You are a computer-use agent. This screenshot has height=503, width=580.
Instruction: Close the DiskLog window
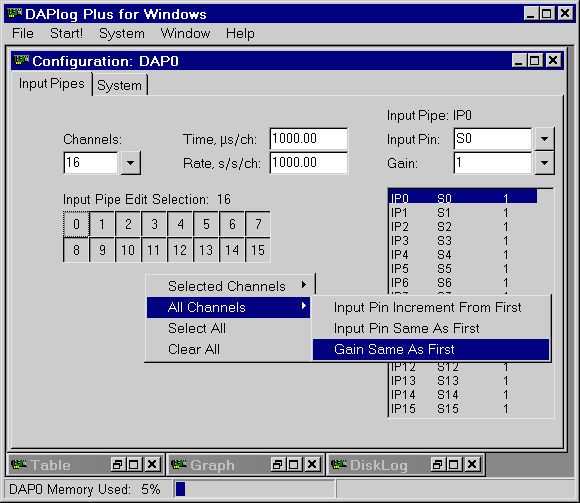[x=472, y=464]
